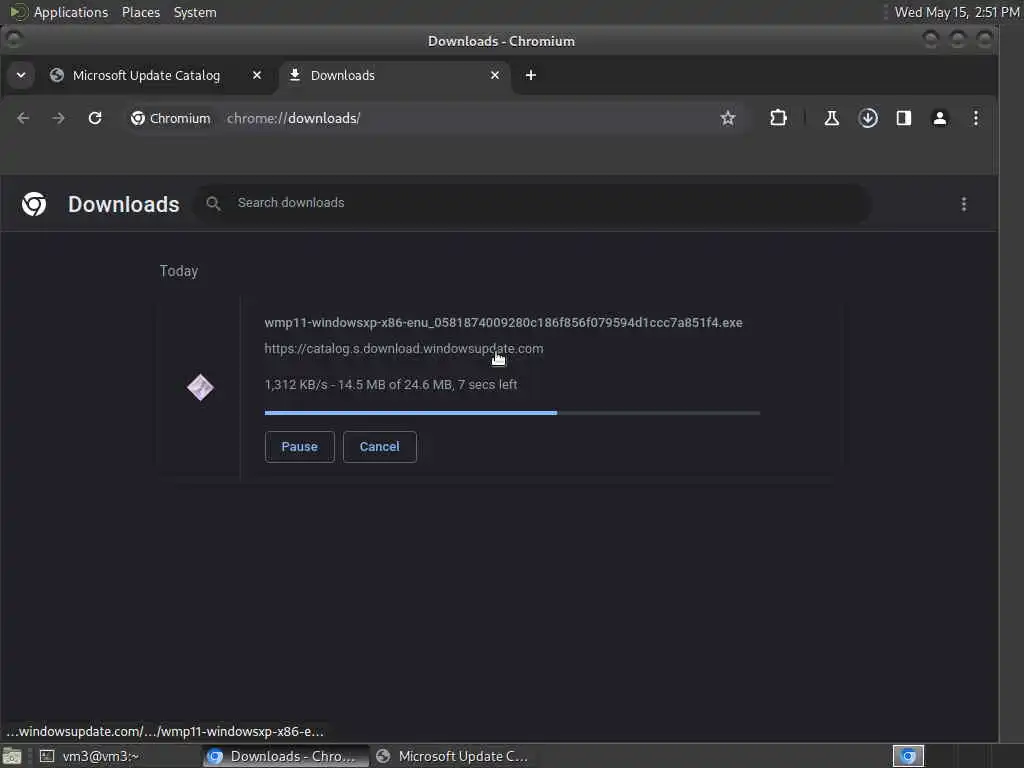Click the Today date heading

[x=179, y=271]
